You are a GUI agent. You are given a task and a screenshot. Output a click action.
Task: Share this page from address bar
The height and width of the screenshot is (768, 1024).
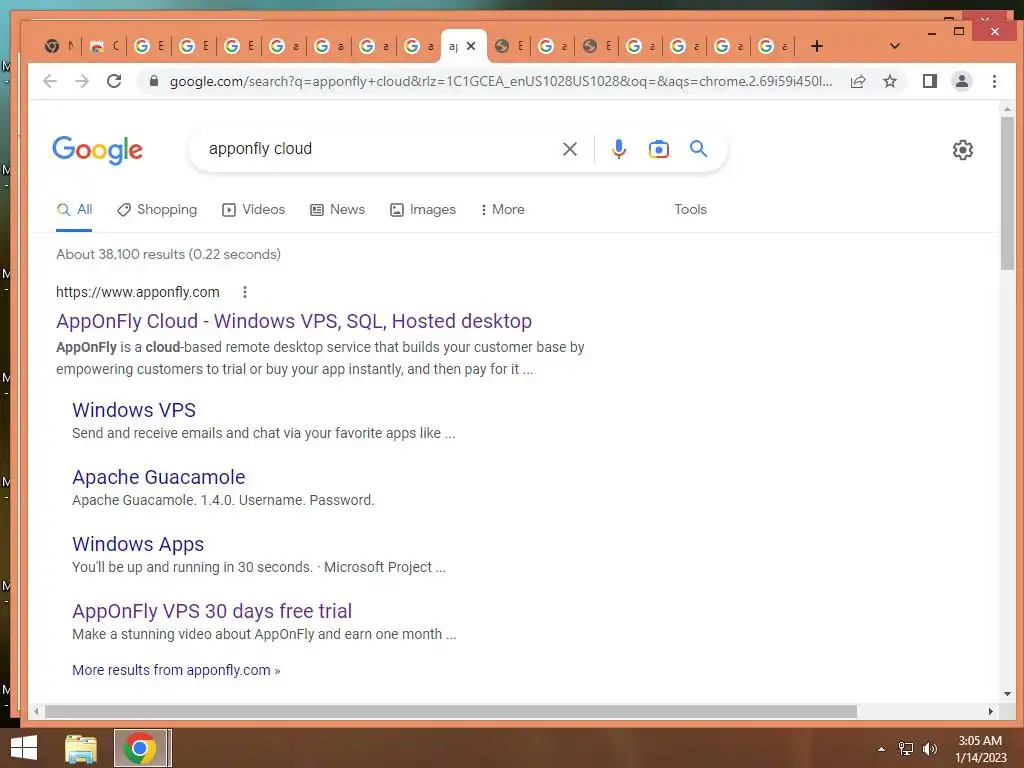(x=858, y=81)
